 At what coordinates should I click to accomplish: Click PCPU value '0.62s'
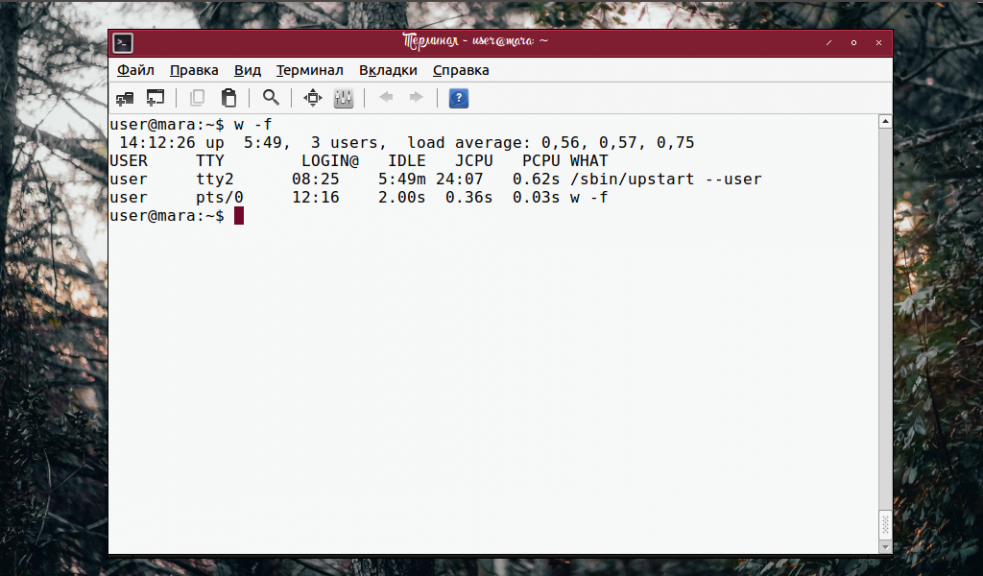coord(536,179)
